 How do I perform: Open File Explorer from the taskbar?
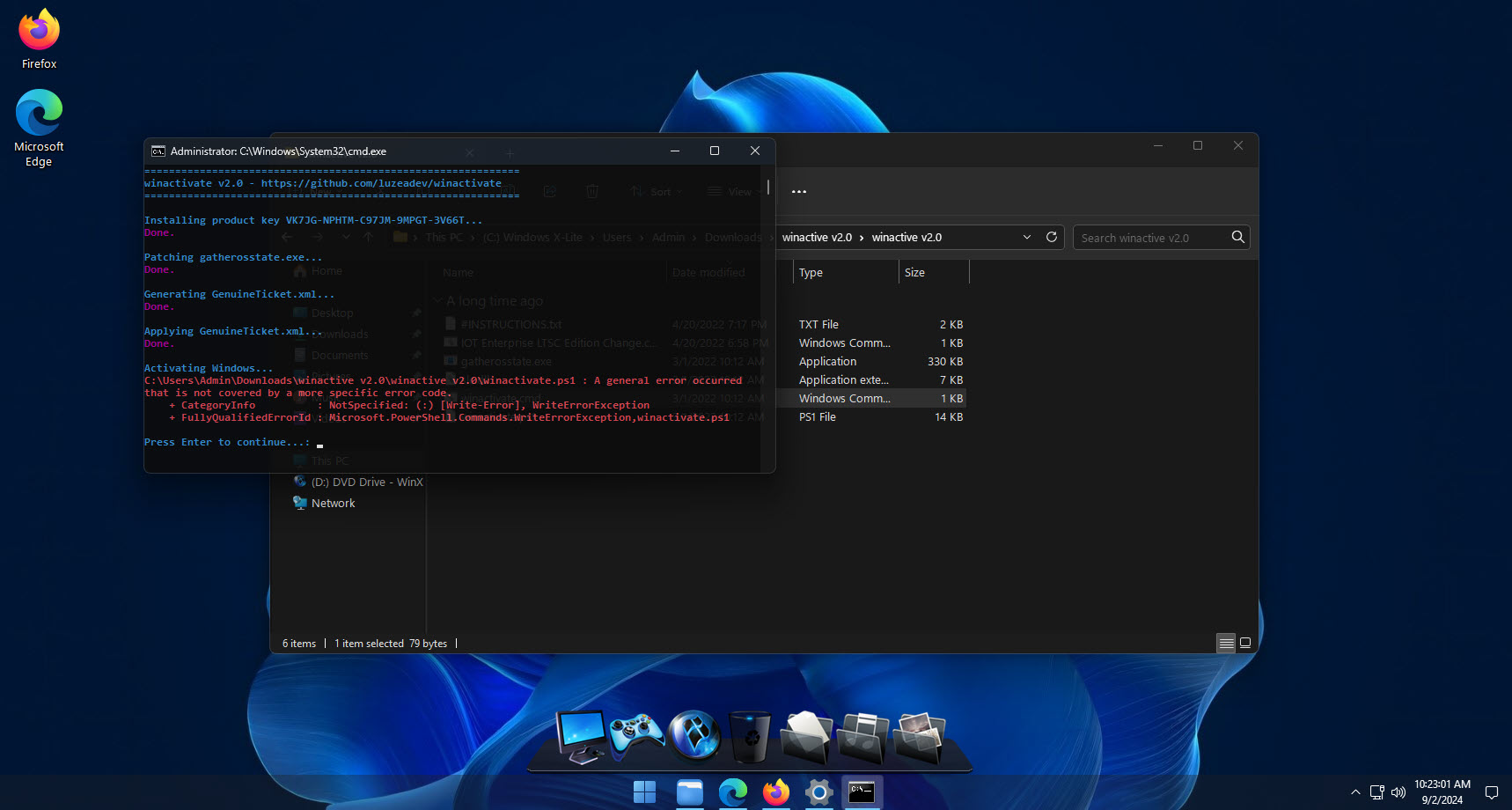689,792
